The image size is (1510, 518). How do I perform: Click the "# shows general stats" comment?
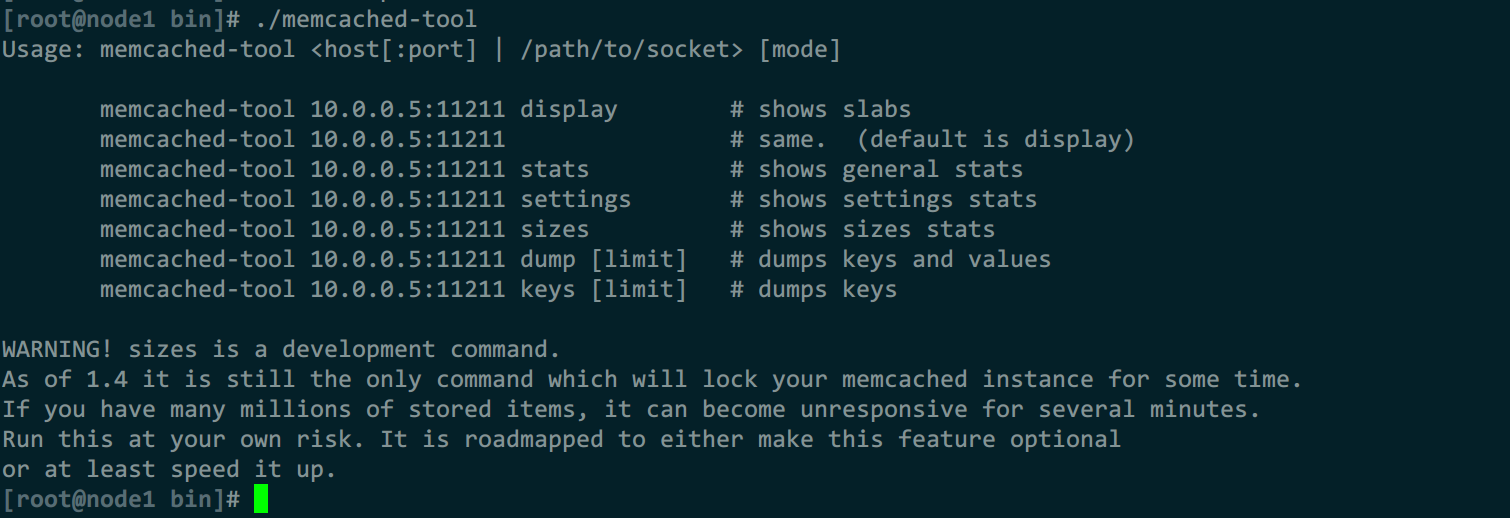[x=876, y=169]
